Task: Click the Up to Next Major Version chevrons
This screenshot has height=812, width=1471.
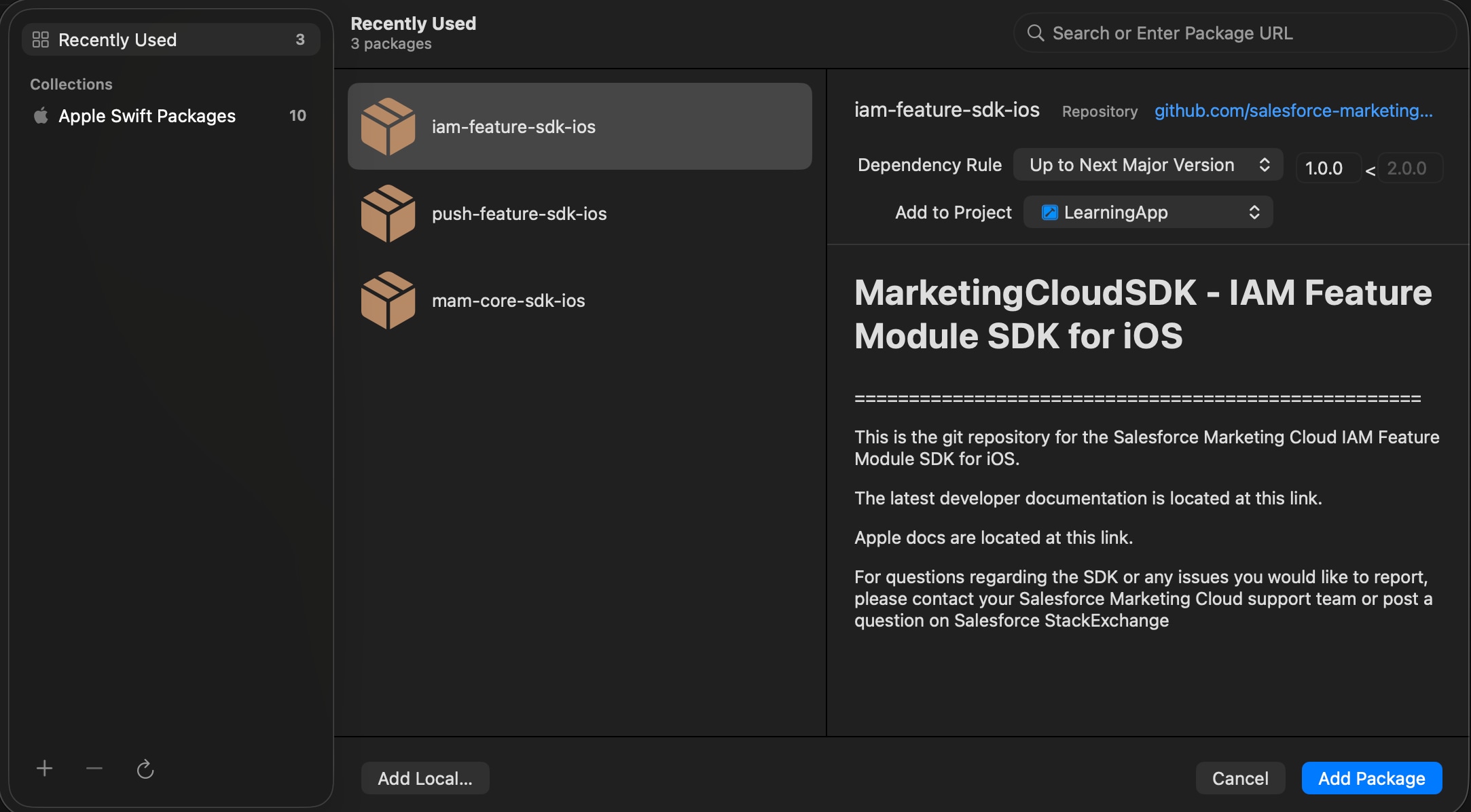Action: coord(1265,164)
